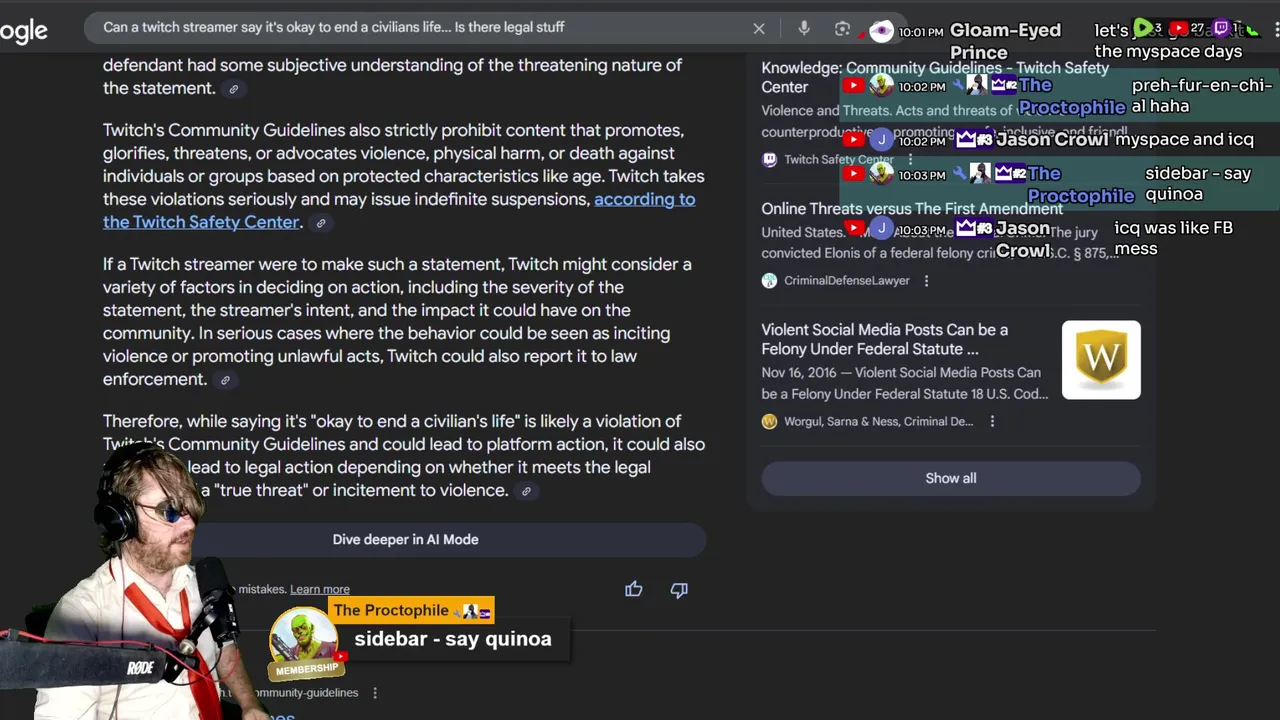
Task: Open 'Community Guidelines - Twitch Safety Center' result
Action: (935, 77)
